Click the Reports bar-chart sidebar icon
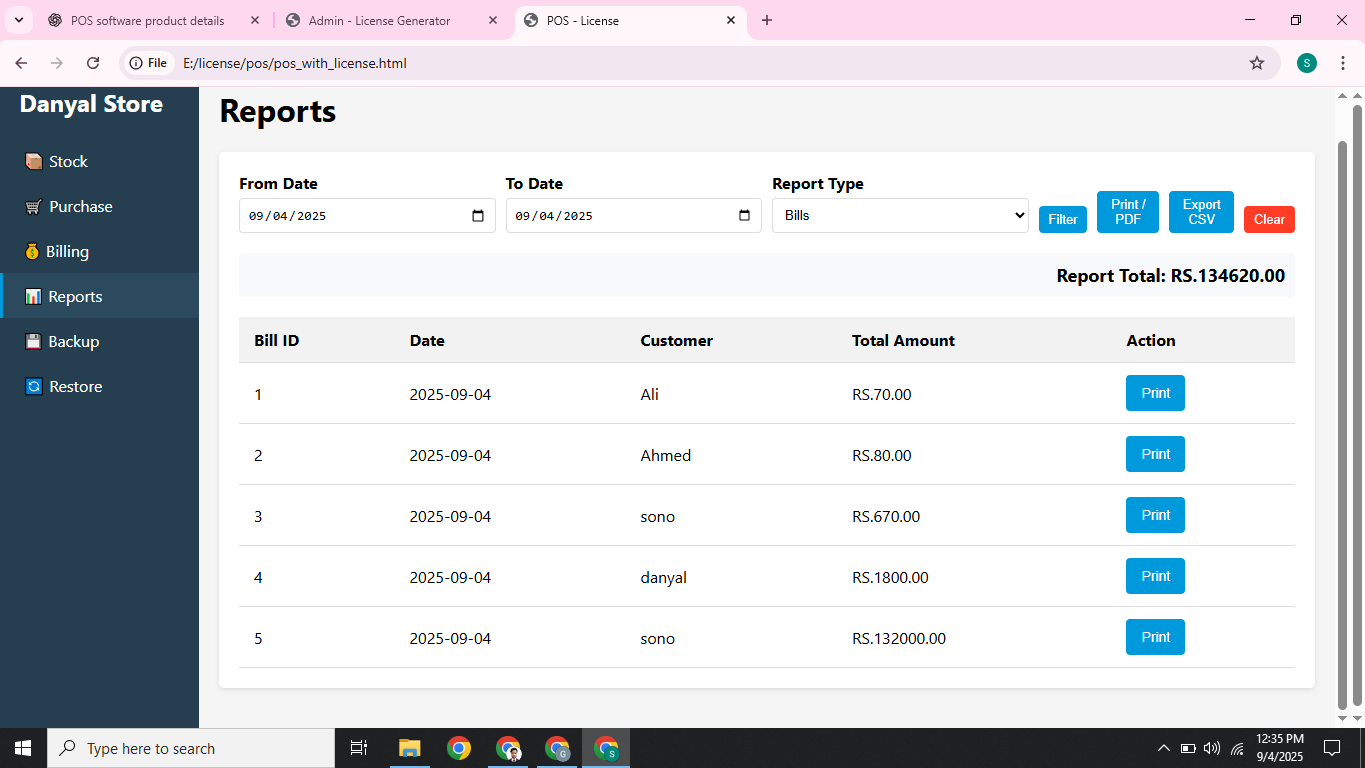 tap(32, 296)
